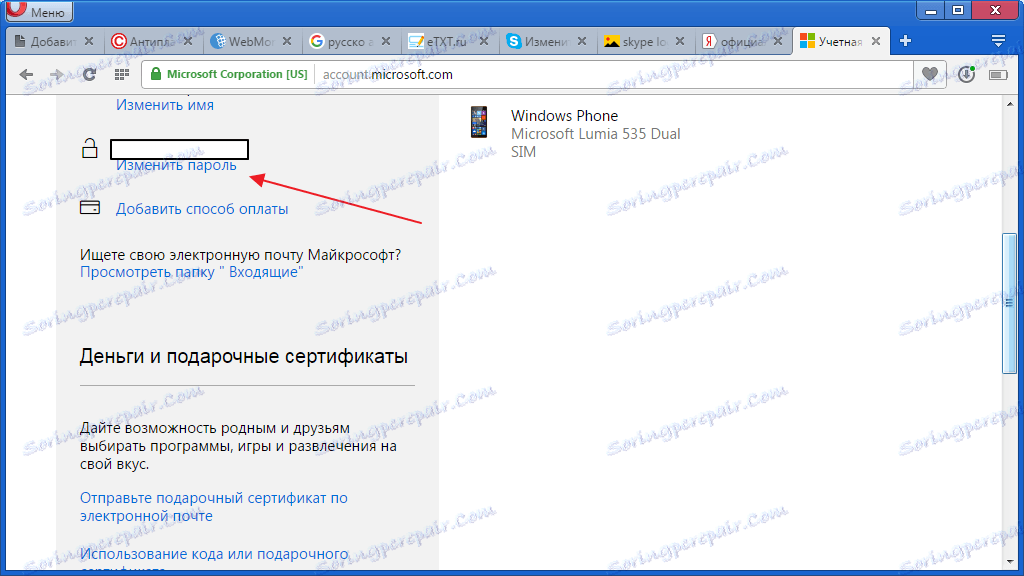Select the Microsoft Lumia 535 Dual SIM text
The width and height of the screenshot is (1024, 576).
click(x=595, y=142)
